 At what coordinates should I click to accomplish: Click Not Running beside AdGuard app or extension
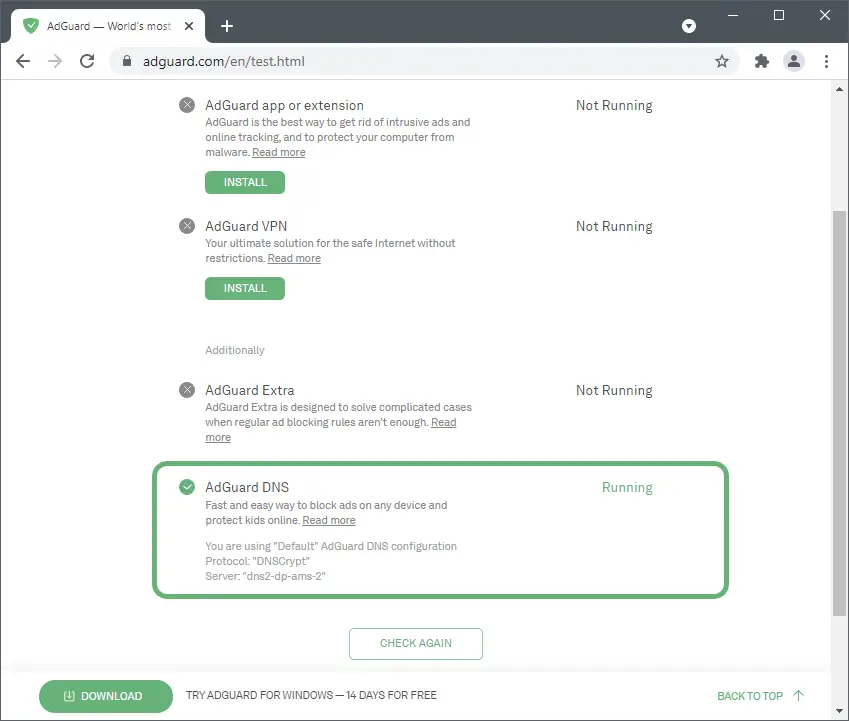coord(614,106)
